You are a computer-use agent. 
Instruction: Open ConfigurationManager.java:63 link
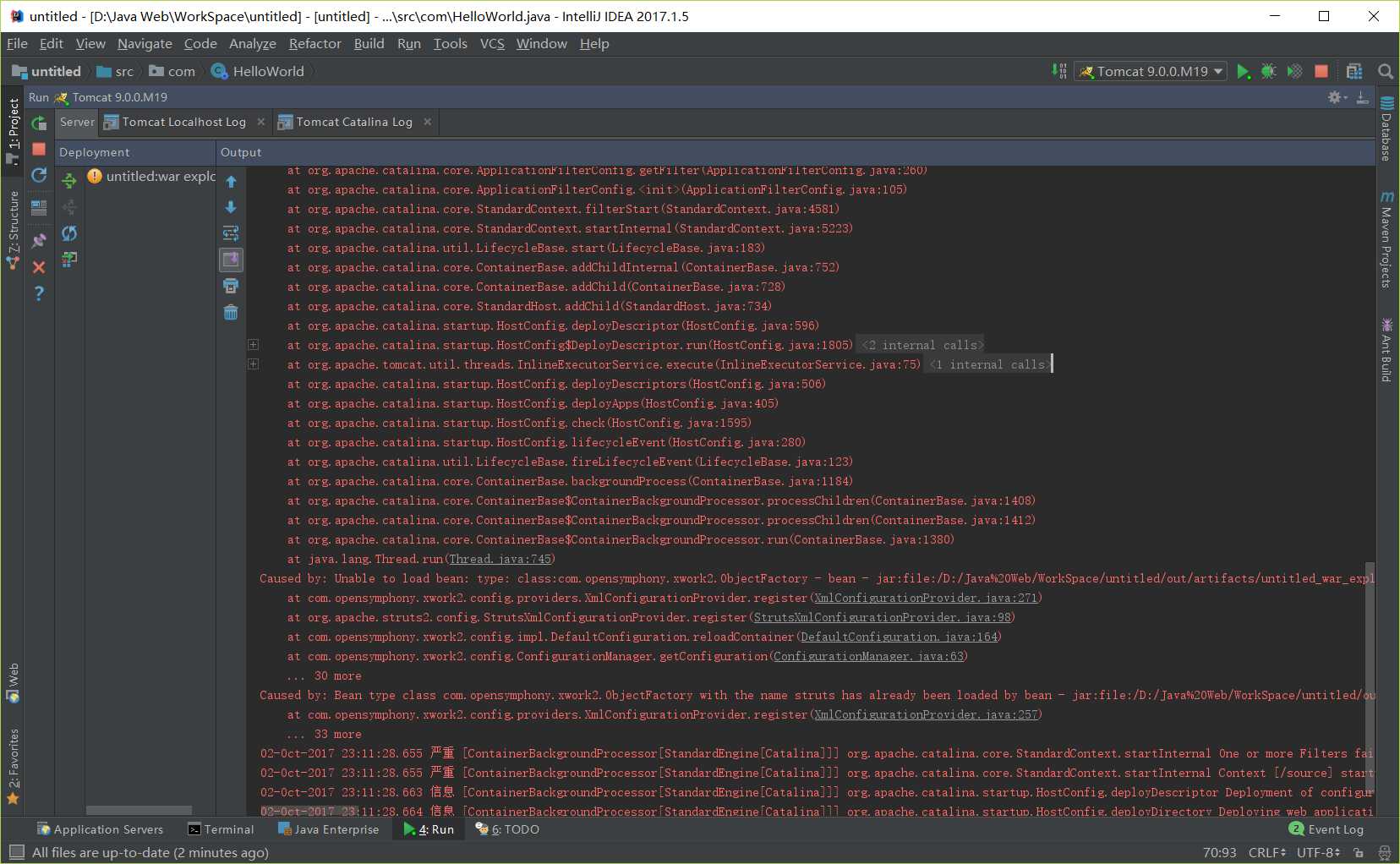(x=869, y=657)
